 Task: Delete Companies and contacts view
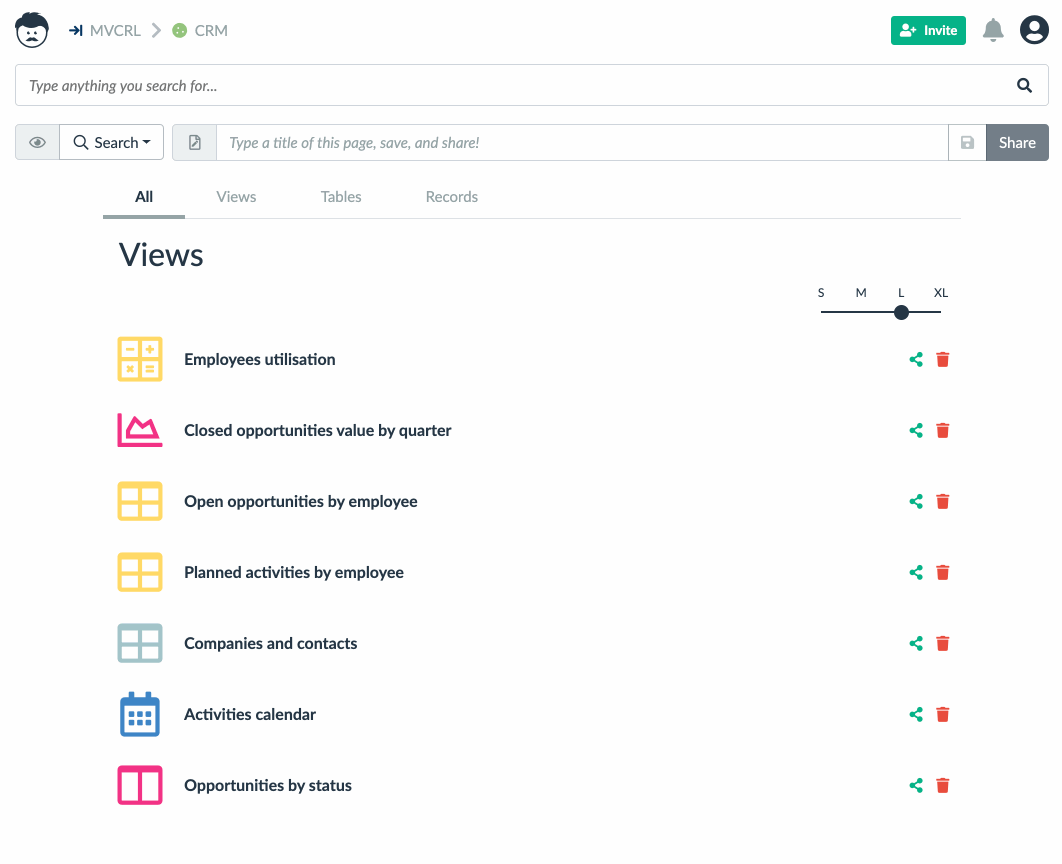coord(943,643)
